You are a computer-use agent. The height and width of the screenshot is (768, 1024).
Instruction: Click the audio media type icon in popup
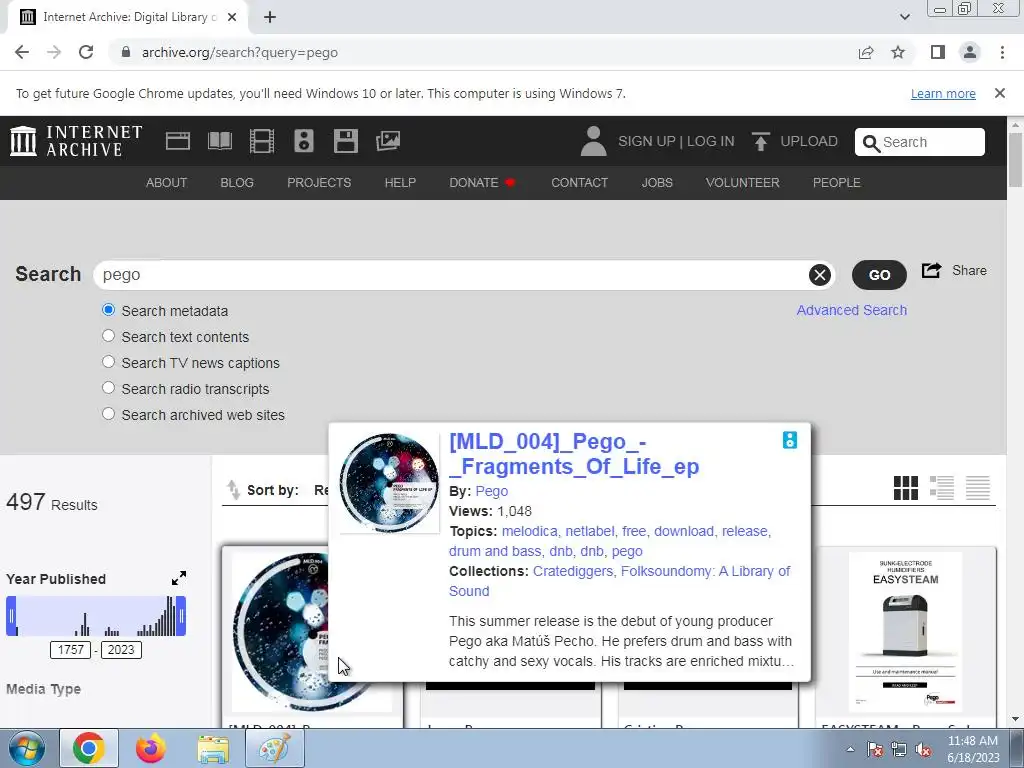[790, 440]
